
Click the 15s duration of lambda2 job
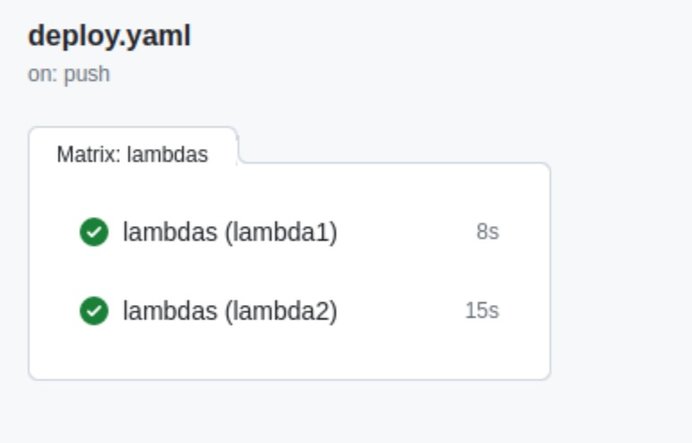point(482,311)
